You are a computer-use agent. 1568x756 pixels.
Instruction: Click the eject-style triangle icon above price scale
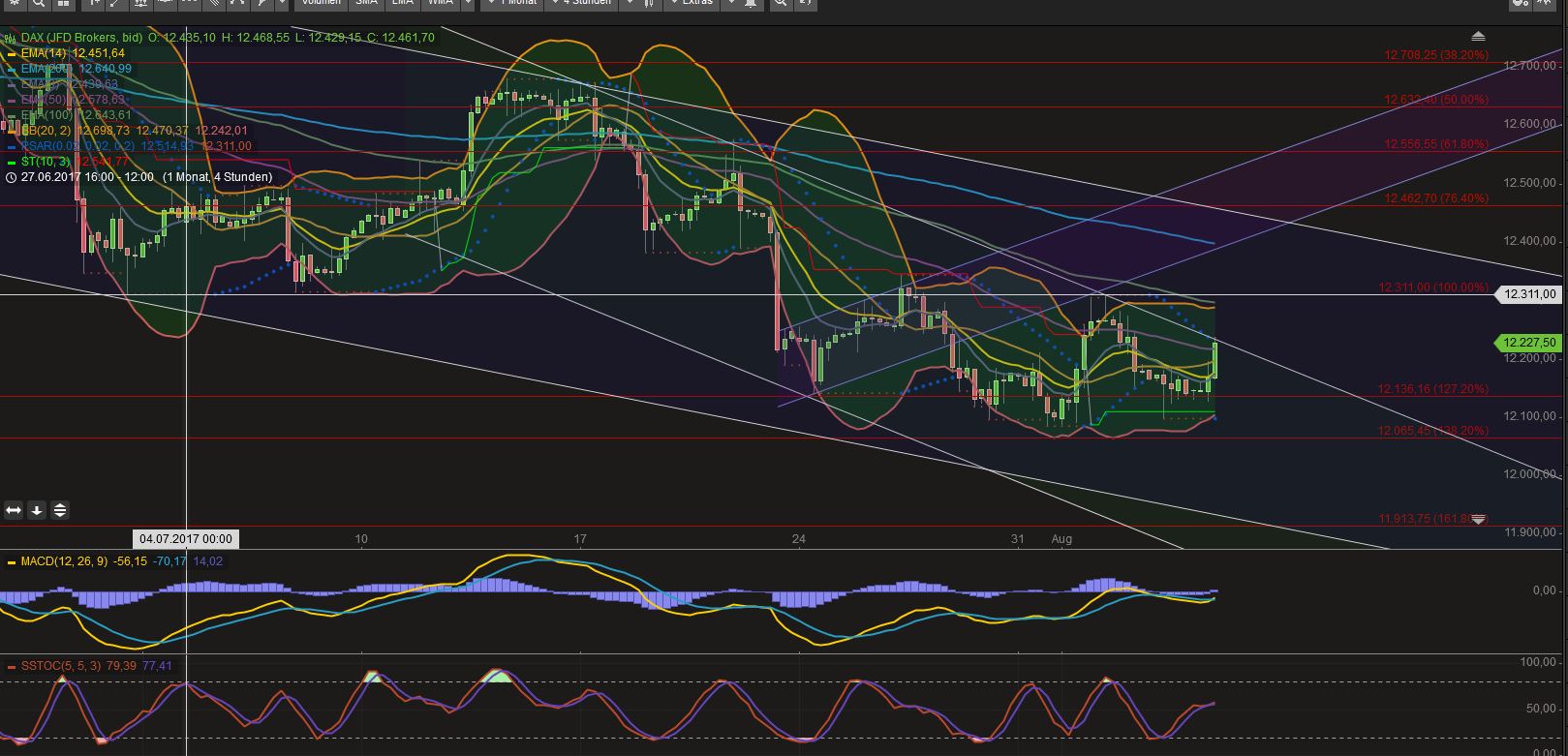1478,37
